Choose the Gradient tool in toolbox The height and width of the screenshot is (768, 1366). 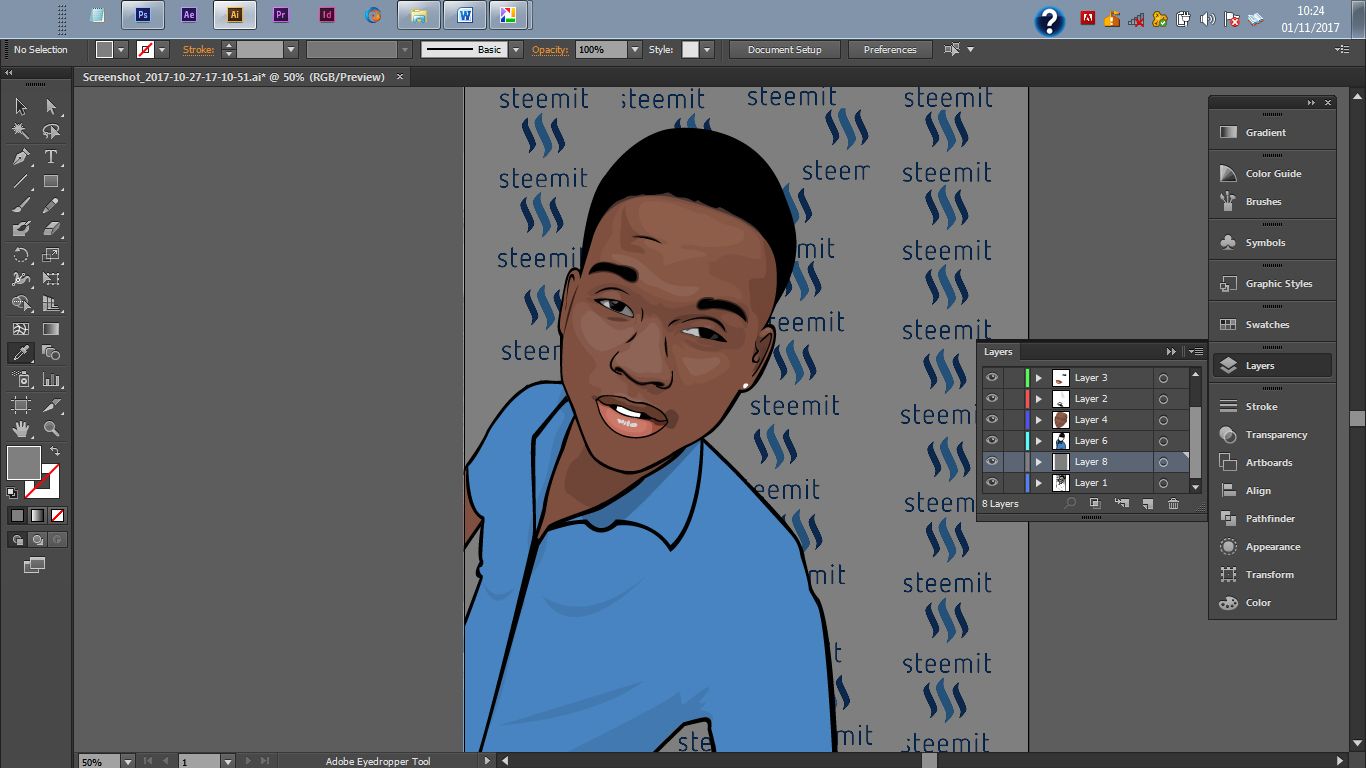[x=51, y=328]
